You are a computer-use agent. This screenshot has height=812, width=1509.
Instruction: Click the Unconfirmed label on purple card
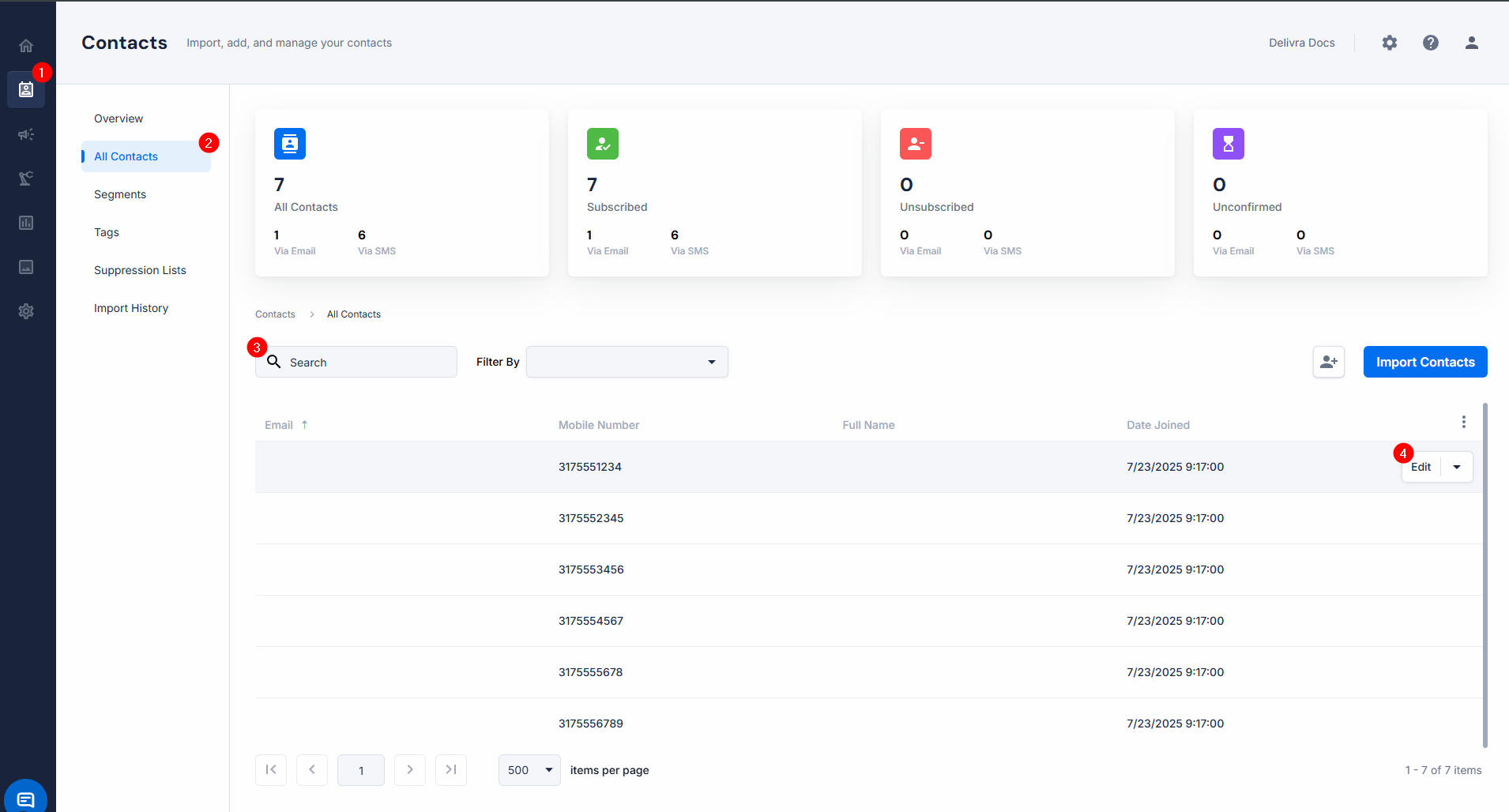tap(1247, 207)
